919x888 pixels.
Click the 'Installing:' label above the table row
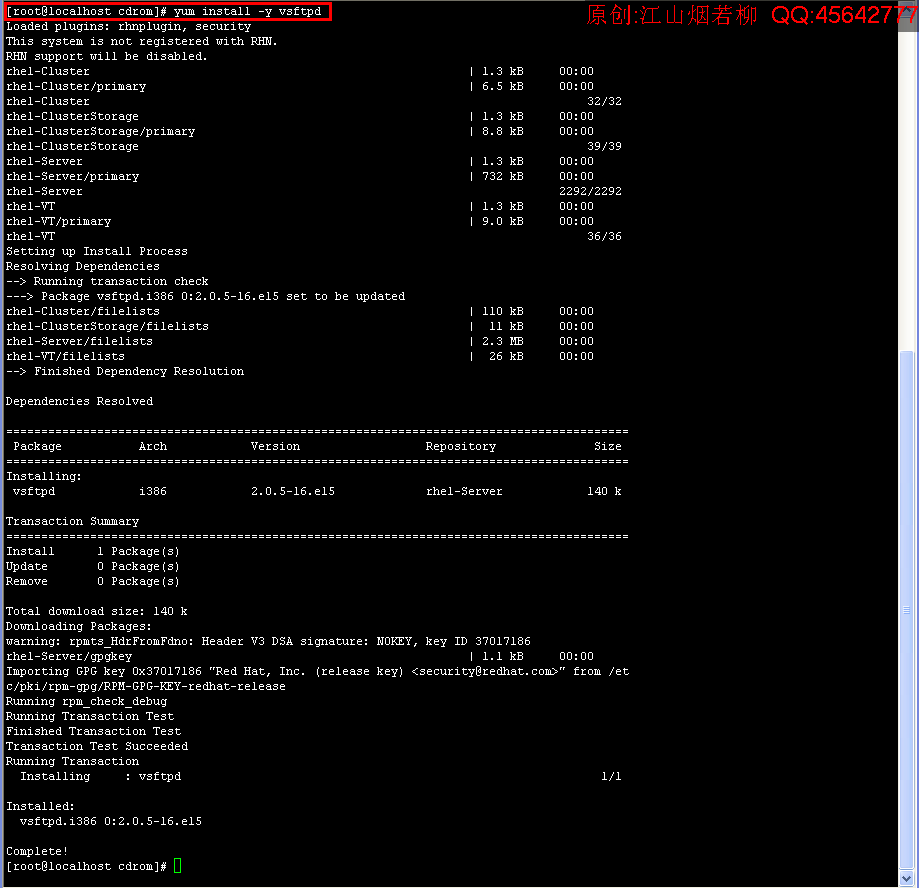pyautogui.click(x=44, y=477)
